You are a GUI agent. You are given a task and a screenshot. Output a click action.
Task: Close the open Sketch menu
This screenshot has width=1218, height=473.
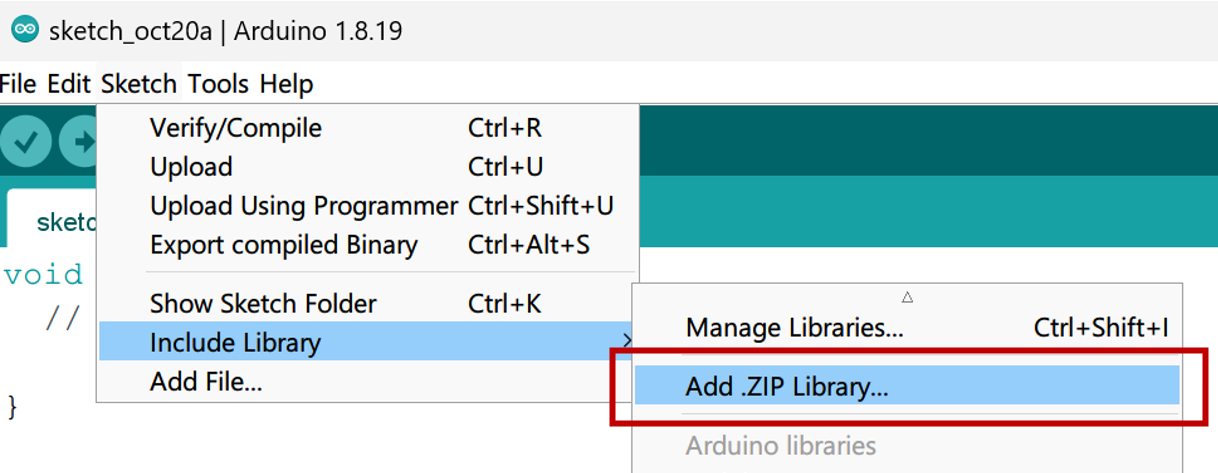pos(138,84)
